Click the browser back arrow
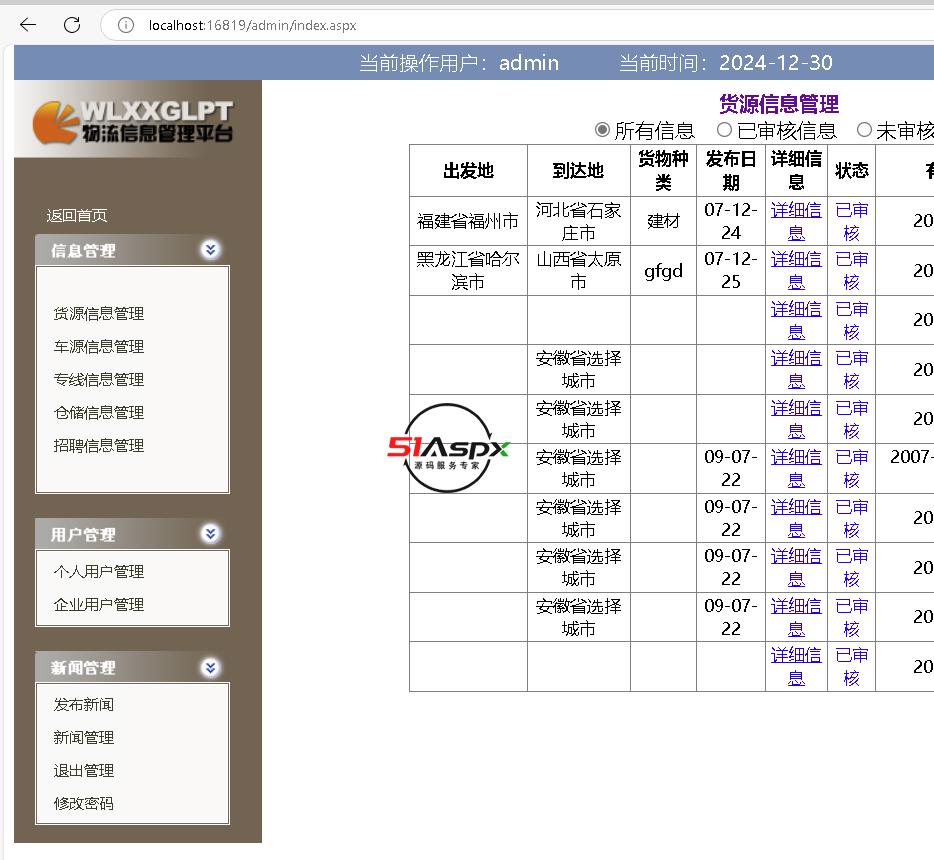Viewport: 934px width, 860px height. [x=28, y=25]
